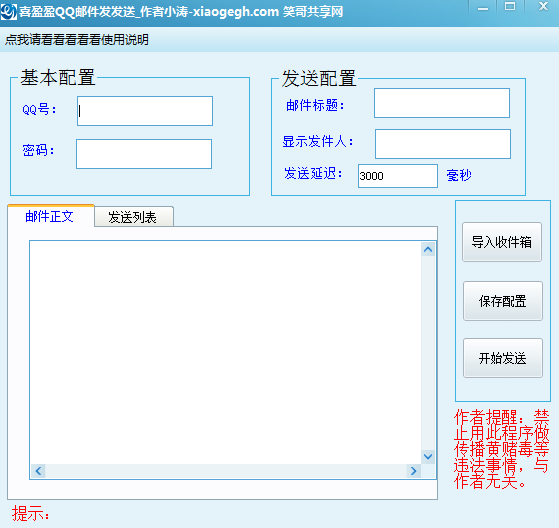This screenshot has width=559, height=528.
Task: Select the 邮件标题 text box
Action: pyautogui.click(x=442, y=103)
